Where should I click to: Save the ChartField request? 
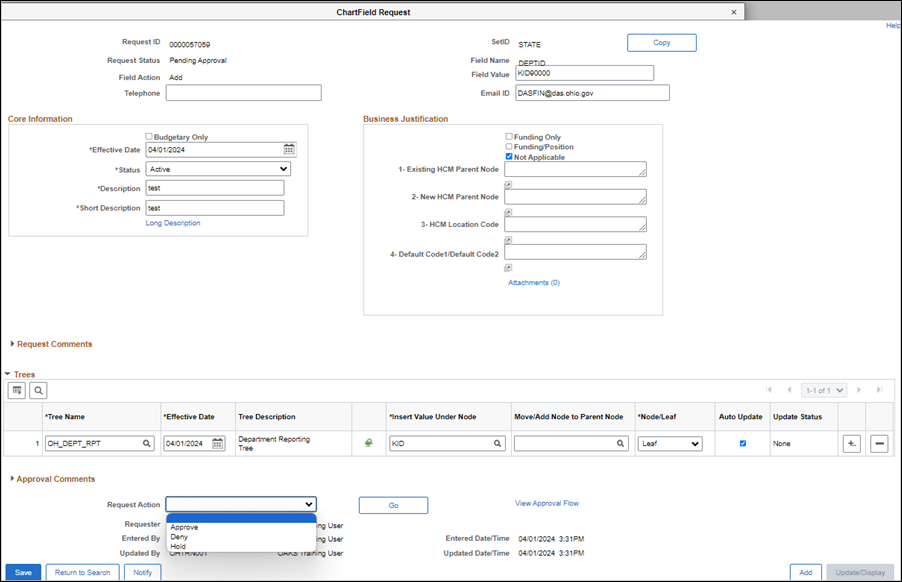click(23, 573)
